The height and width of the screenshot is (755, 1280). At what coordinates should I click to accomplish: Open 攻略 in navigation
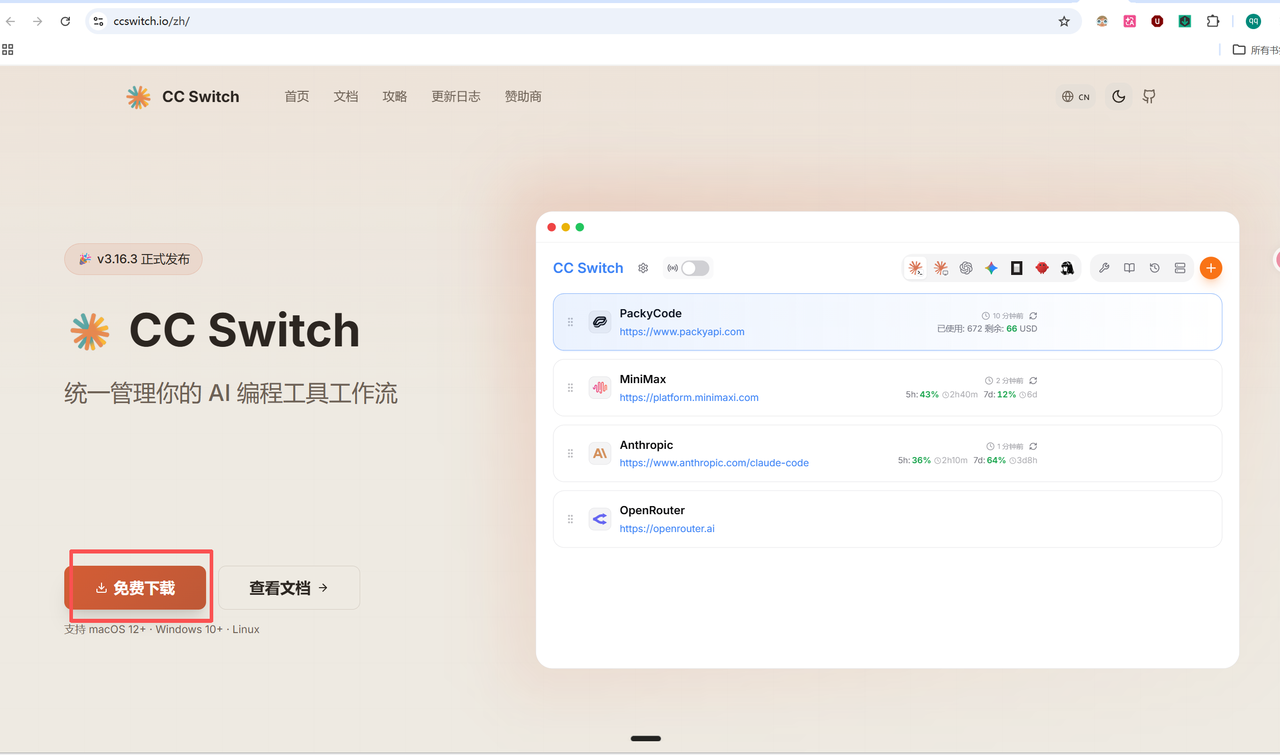point(395,97)
